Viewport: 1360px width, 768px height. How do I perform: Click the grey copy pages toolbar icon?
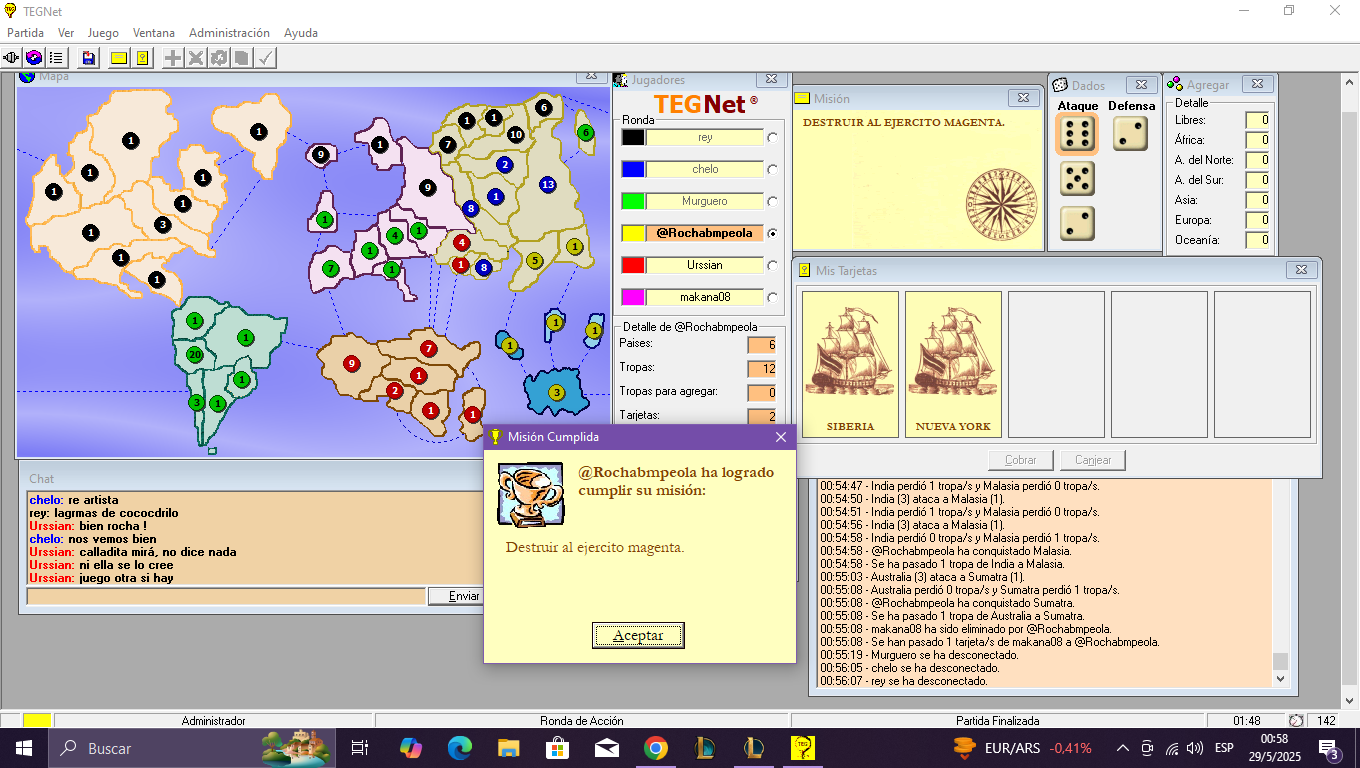[x=241, y=58]
